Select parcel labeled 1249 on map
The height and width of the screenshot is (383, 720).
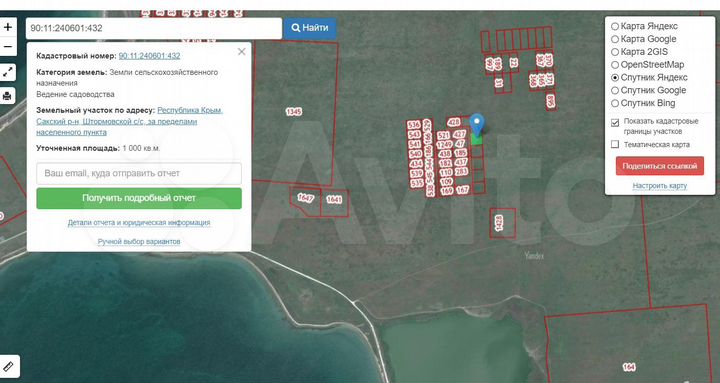[x=444, y=145]
